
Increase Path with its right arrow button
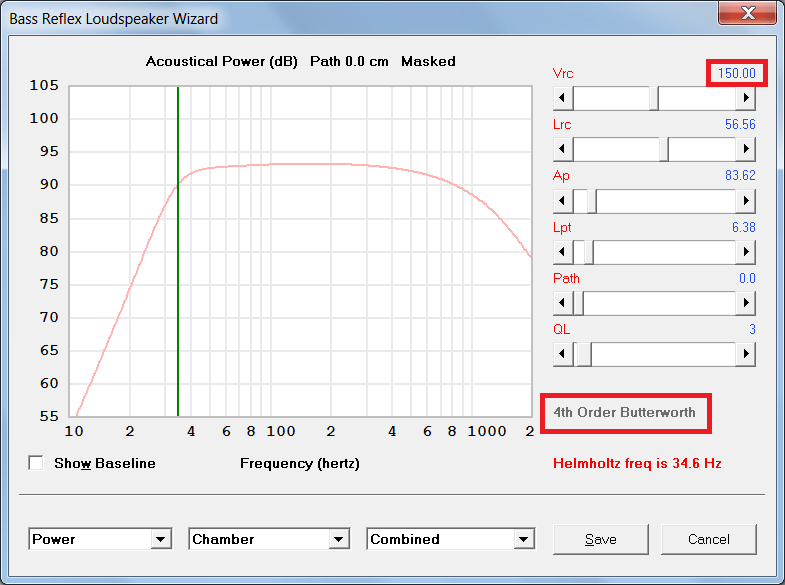(746, 303)
